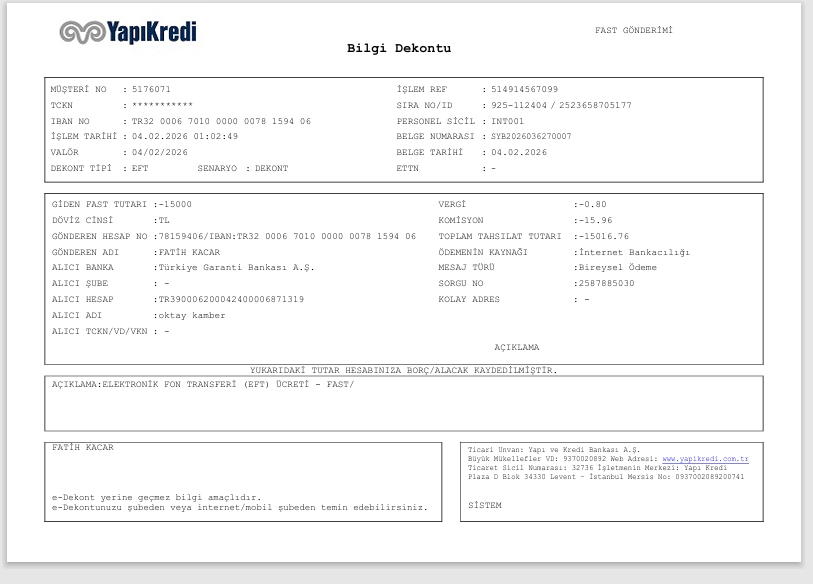Click the ALICI ŞUBE label
The height and width of the screenshot is (584, 813).
click(80, 284)
